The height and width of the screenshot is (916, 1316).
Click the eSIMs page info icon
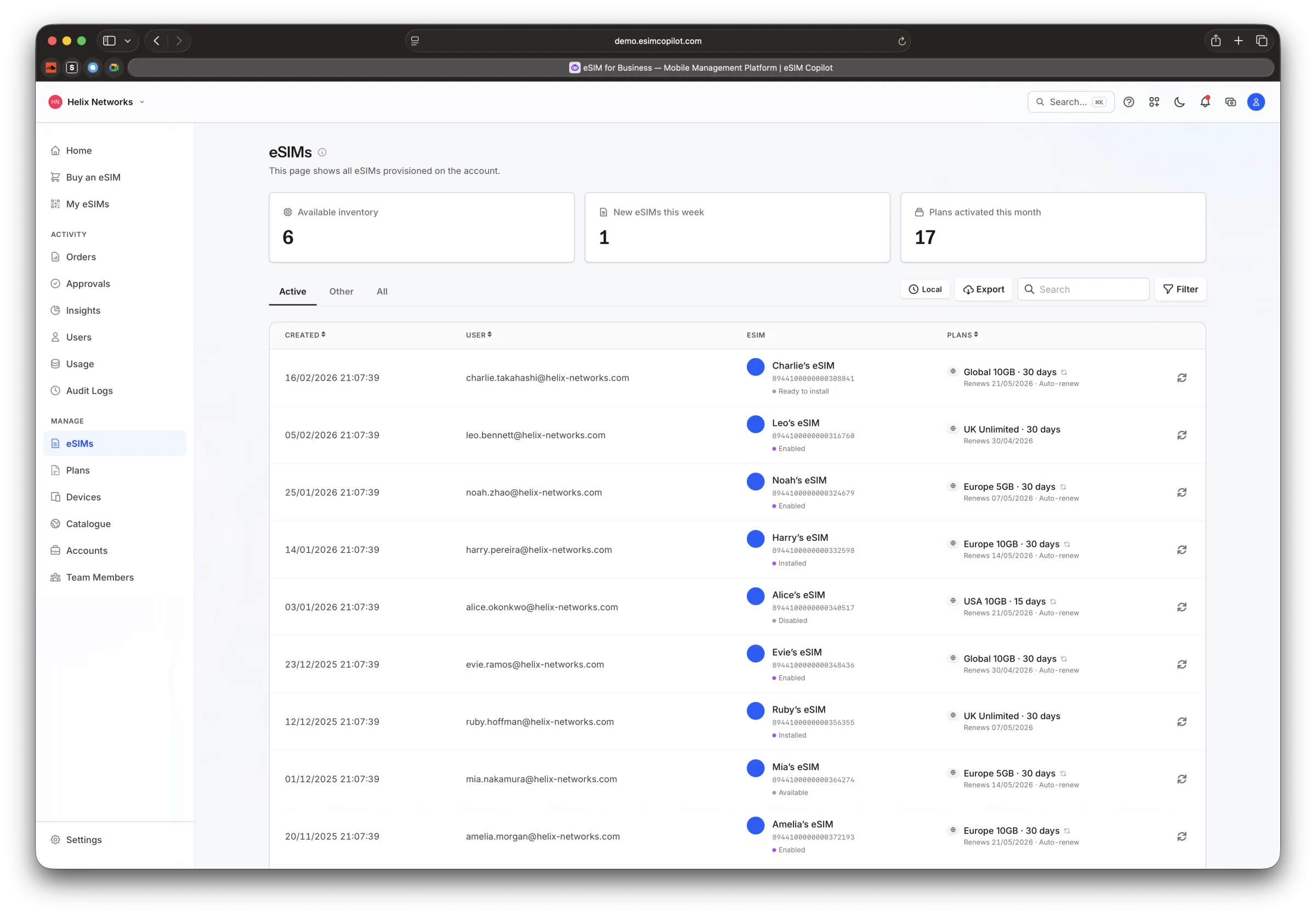point(322,152)
